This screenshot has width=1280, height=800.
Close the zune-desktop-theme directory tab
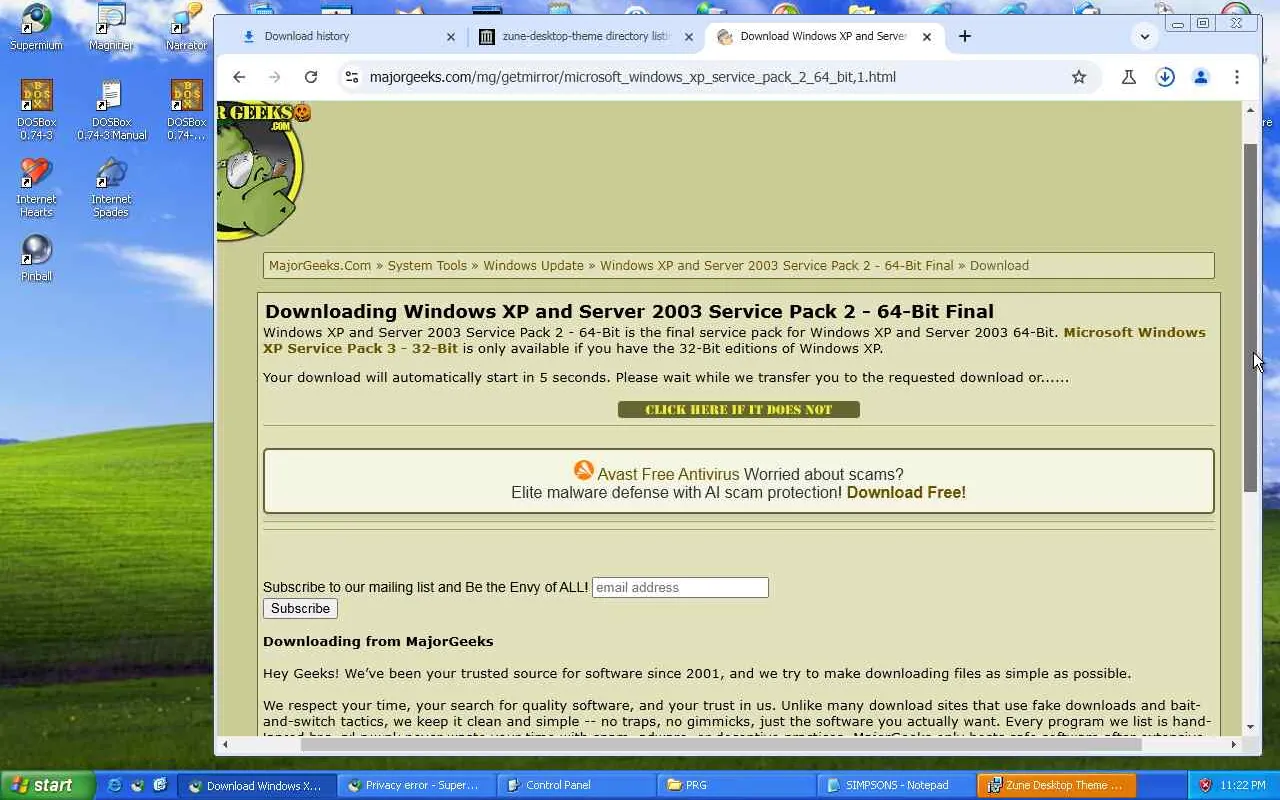click(688, 37)
